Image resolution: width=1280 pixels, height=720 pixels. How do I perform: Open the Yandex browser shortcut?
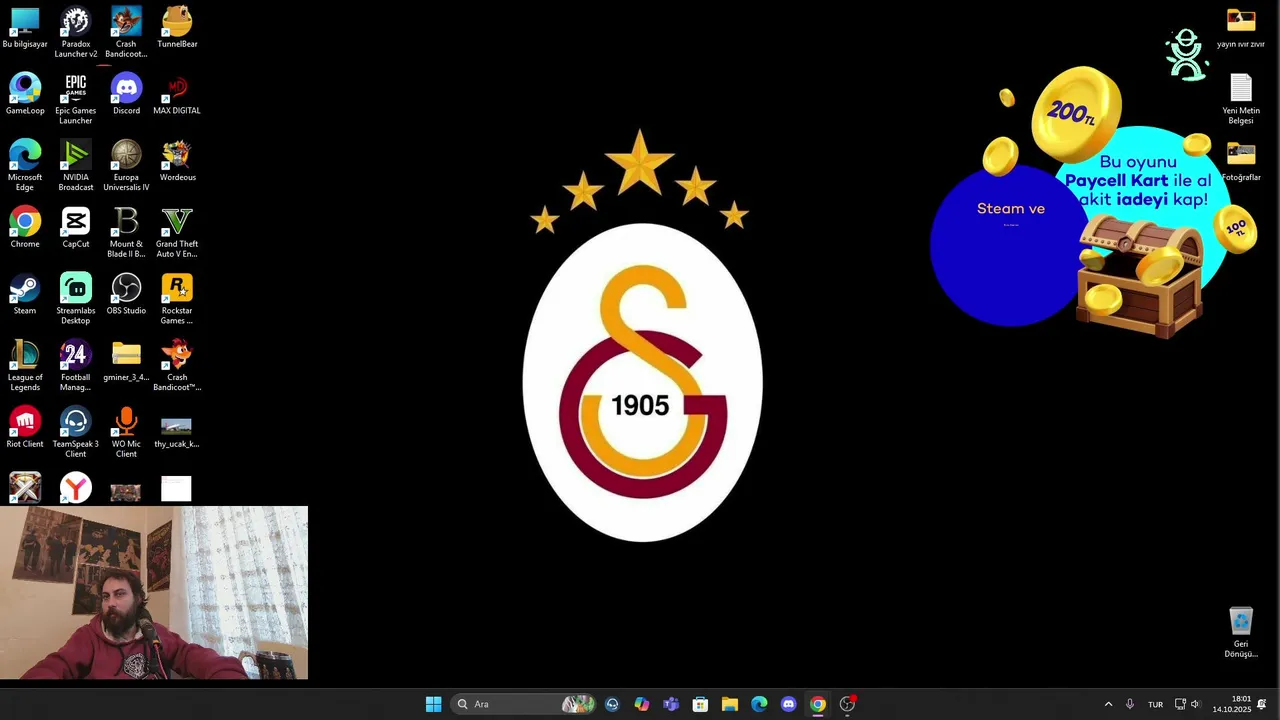76,488
